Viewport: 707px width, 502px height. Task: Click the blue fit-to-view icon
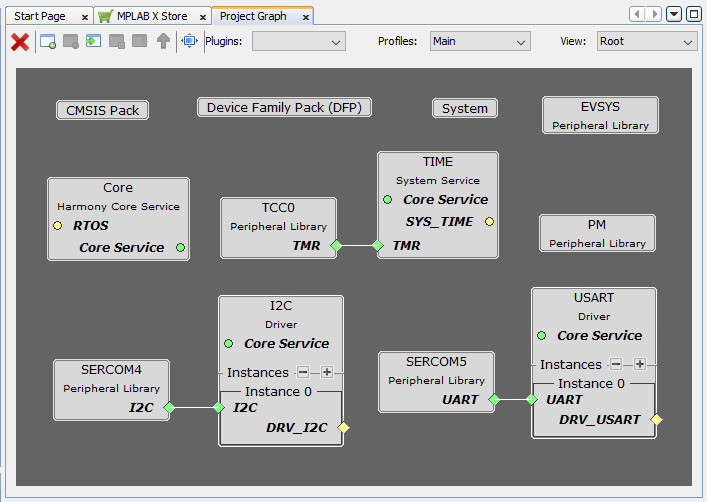point(189,41)
